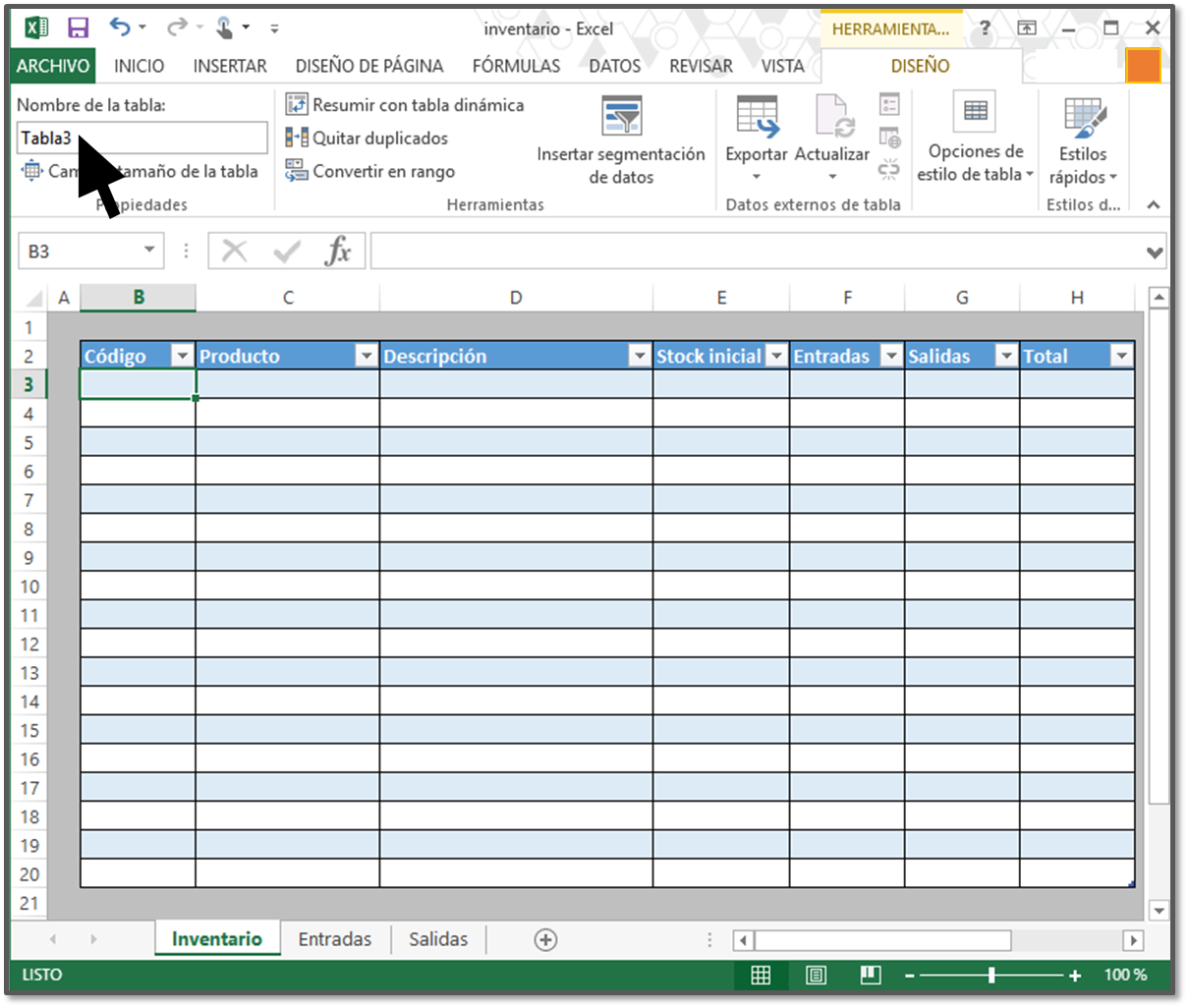Click Convertir en rango

[x=383, y=172]
